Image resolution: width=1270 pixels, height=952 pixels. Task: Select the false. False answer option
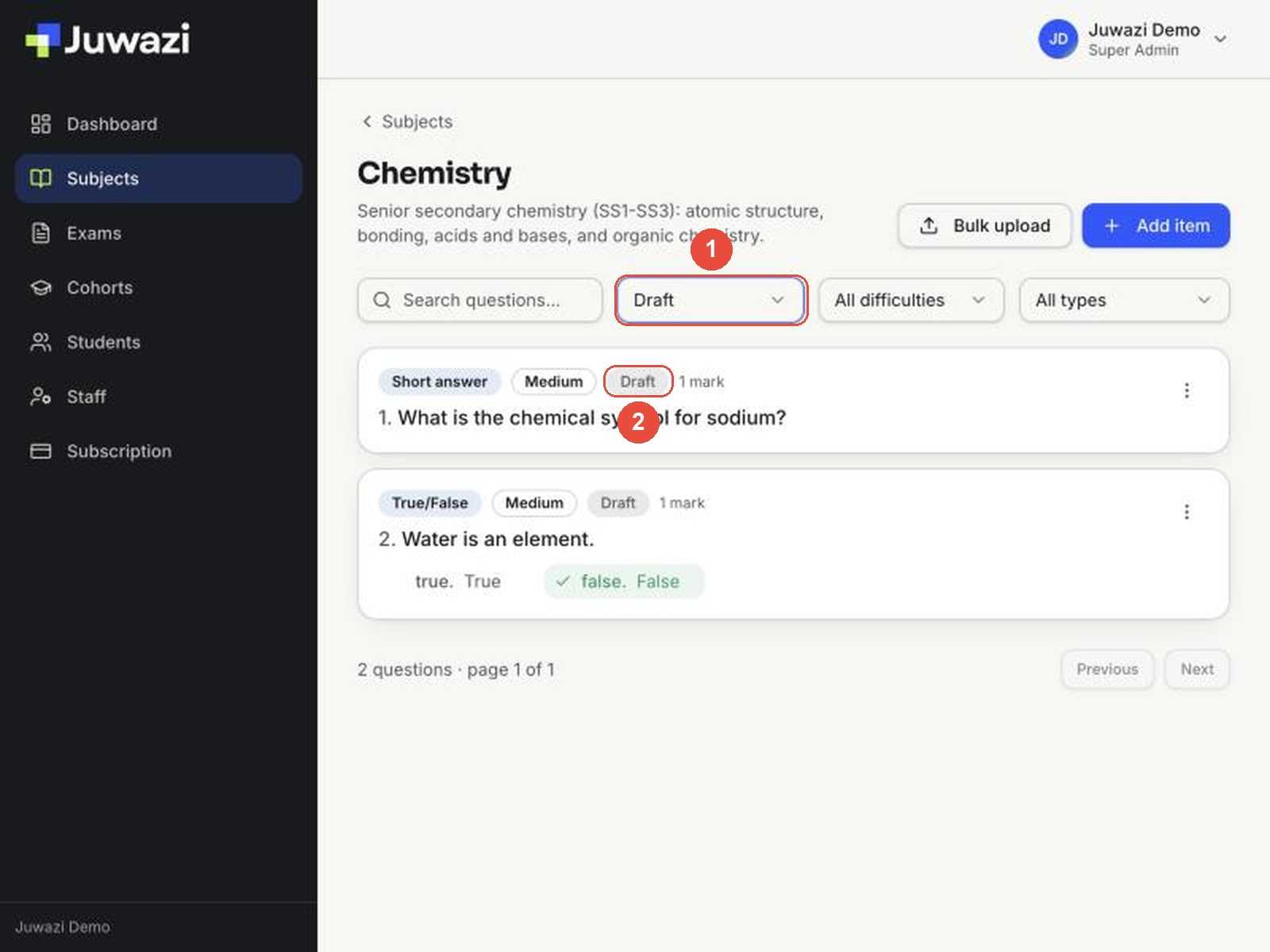point(624,582)
